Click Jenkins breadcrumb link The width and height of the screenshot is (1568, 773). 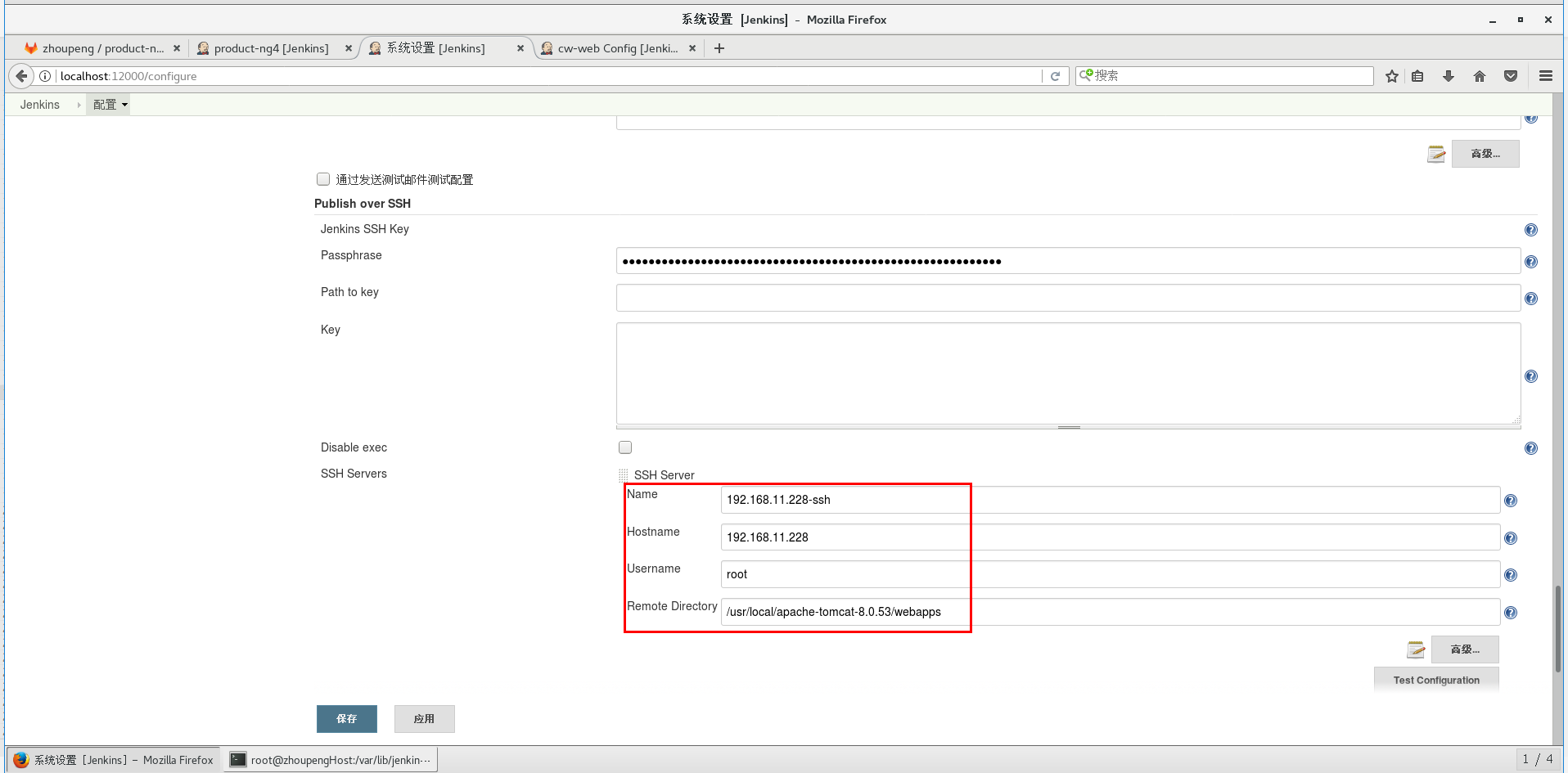40,105
